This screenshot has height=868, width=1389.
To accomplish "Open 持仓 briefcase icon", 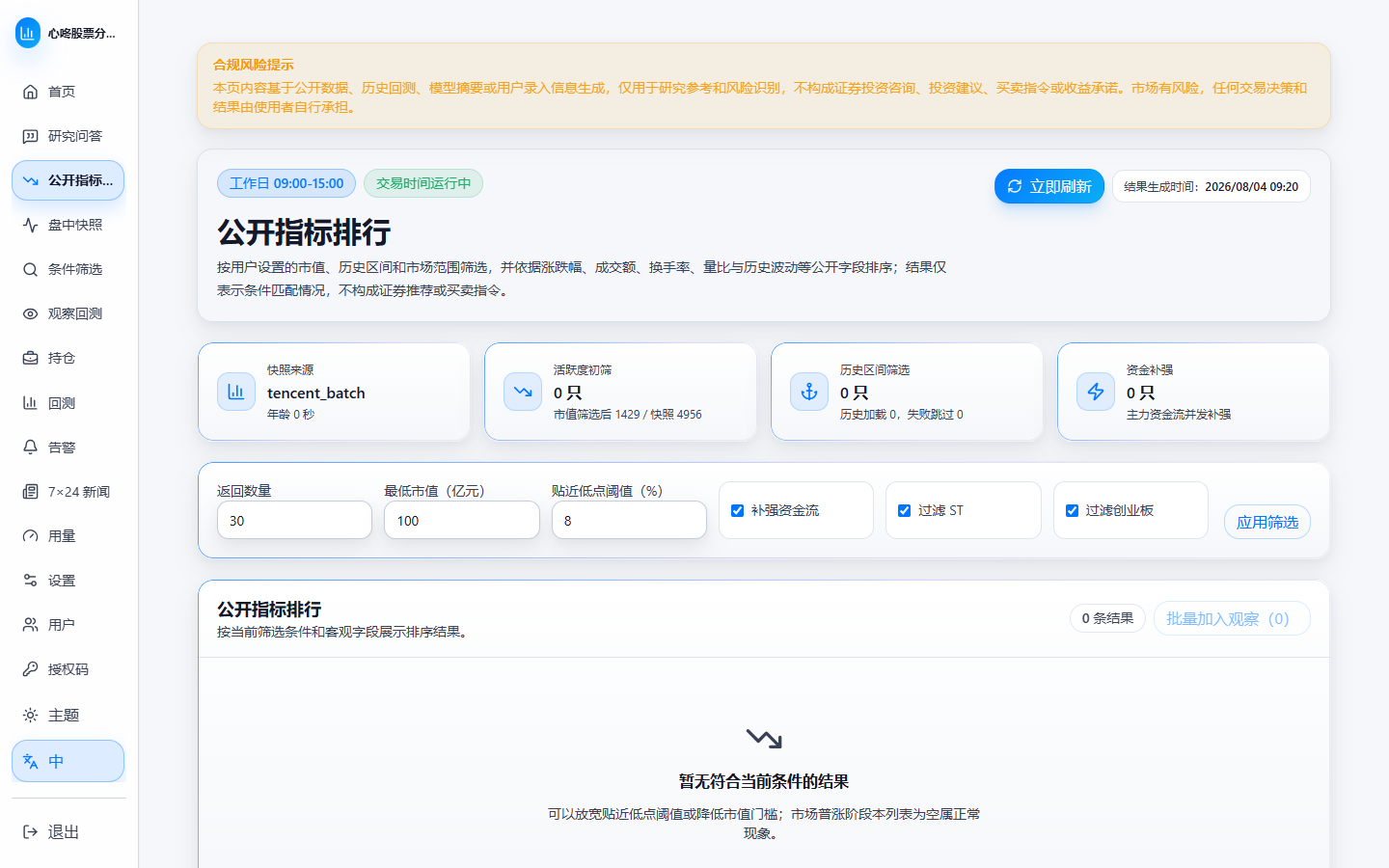I will click(30, 358).
